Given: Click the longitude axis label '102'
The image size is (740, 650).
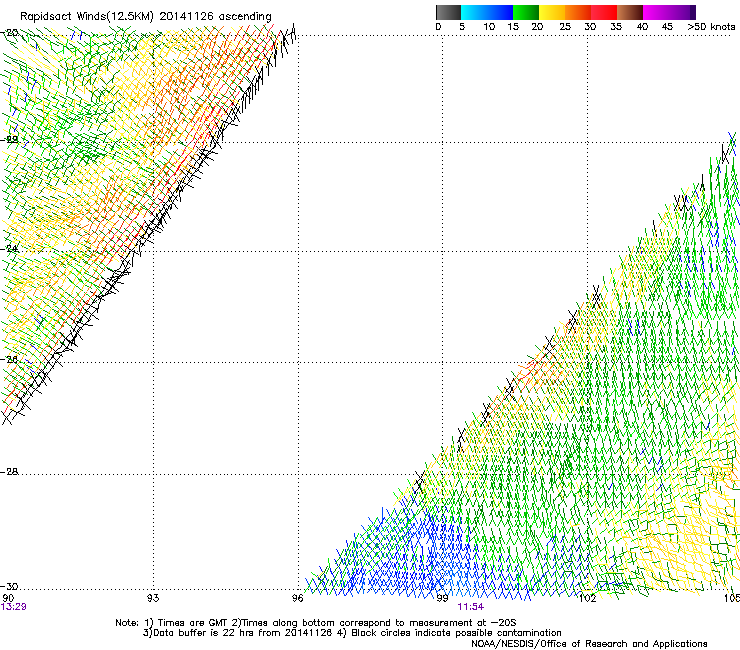Looking at the screenshot, I should pos(588,598).
